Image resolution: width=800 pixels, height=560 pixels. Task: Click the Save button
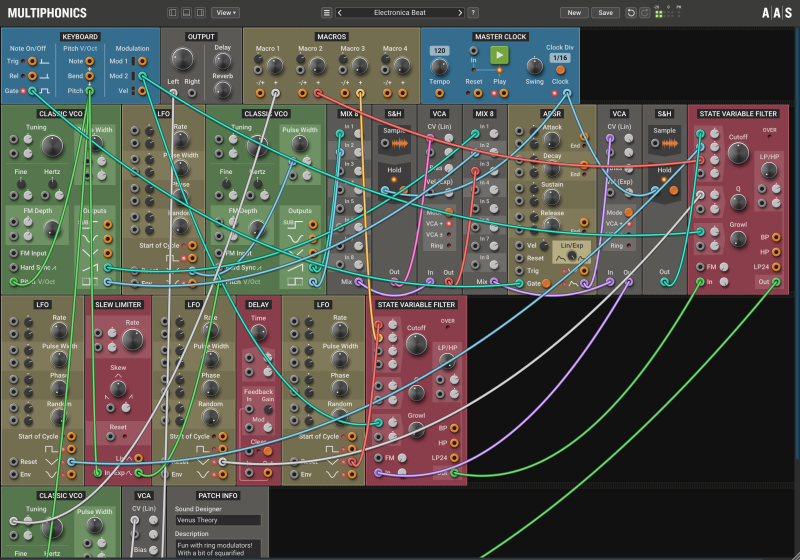(x=605, y=13)
